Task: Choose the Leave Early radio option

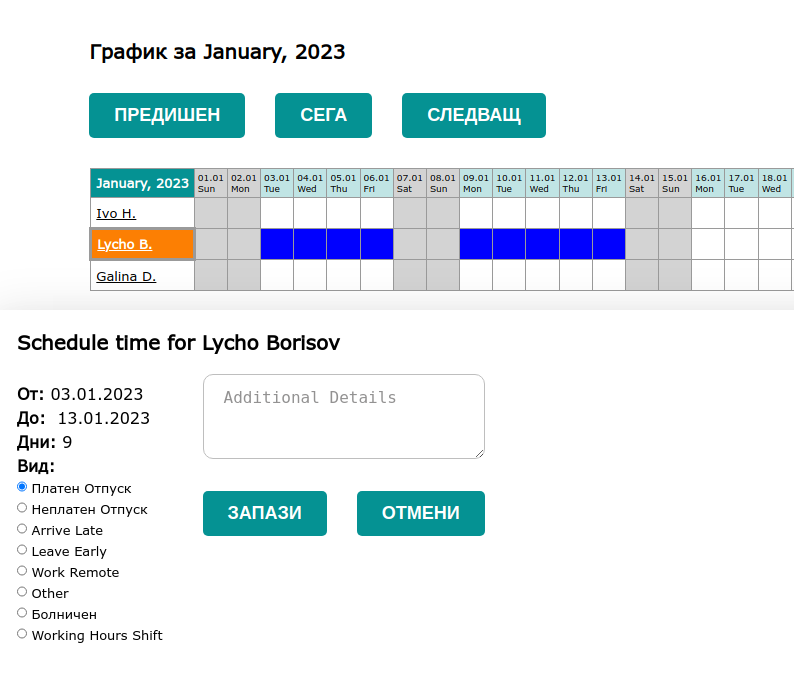Action: (22, 550)
